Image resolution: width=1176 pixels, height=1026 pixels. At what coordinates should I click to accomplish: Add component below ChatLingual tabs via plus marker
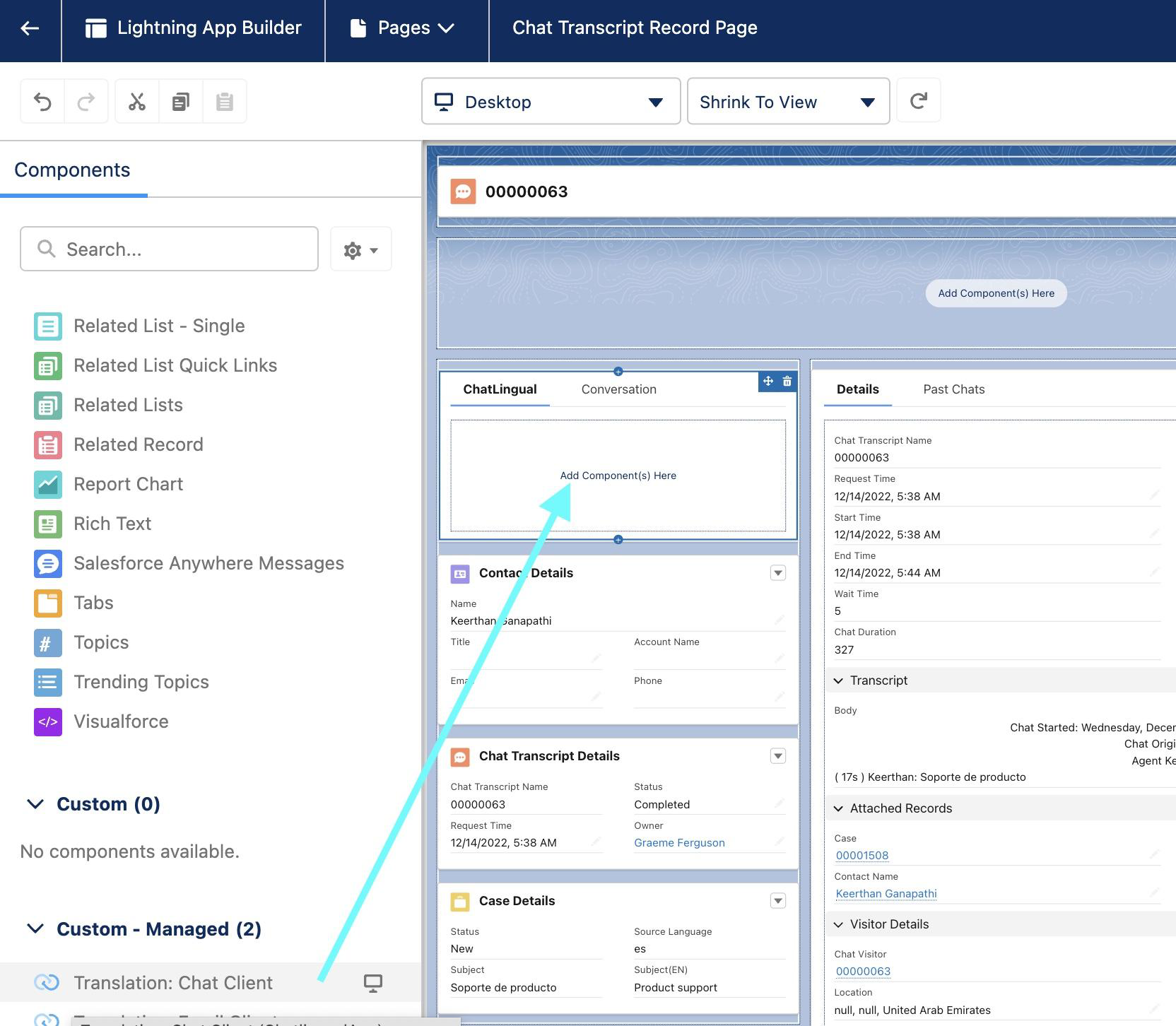coord(618,540)
